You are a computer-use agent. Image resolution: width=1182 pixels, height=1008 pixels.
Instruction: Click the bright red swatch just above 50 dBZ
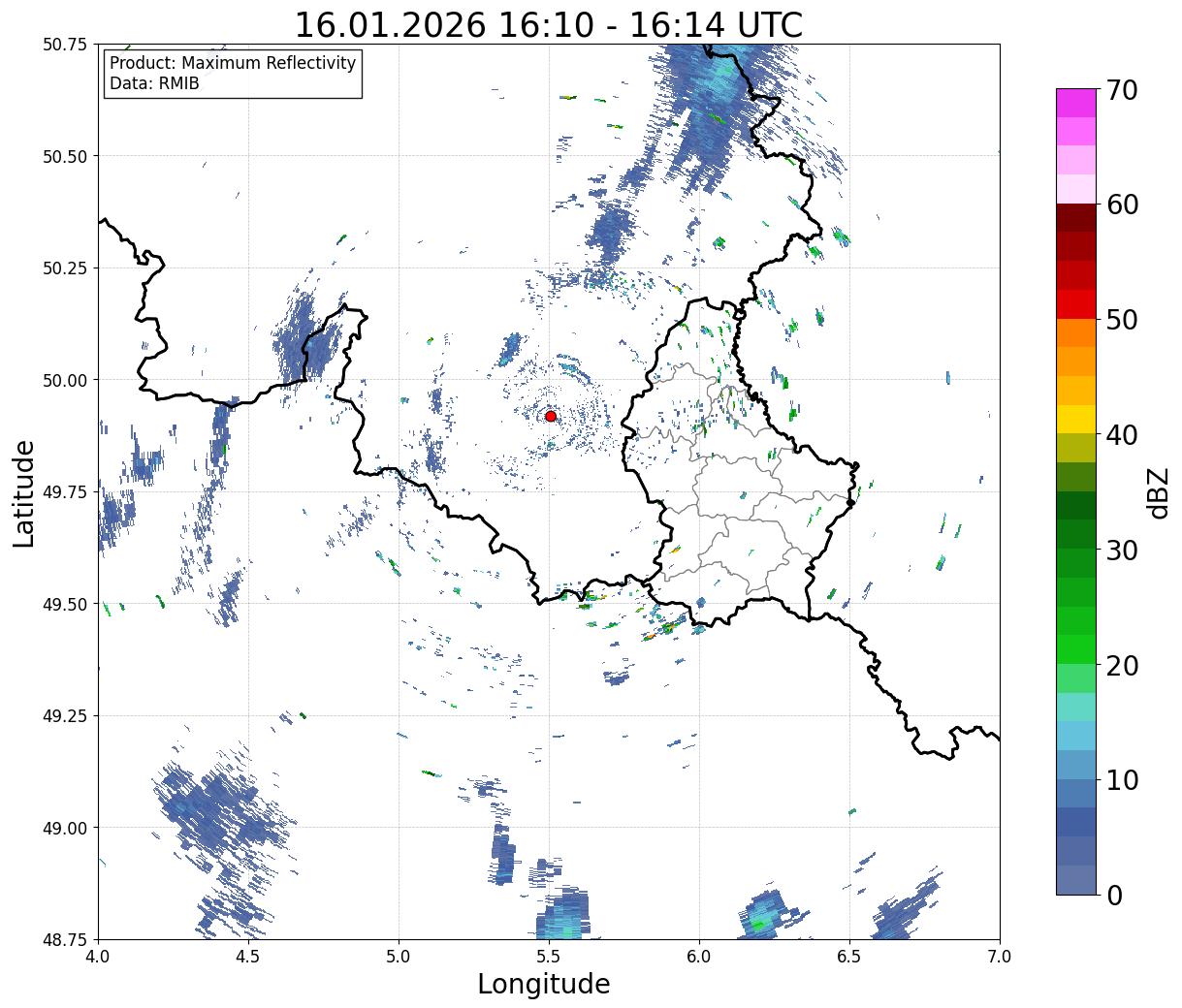(1076, 304)
